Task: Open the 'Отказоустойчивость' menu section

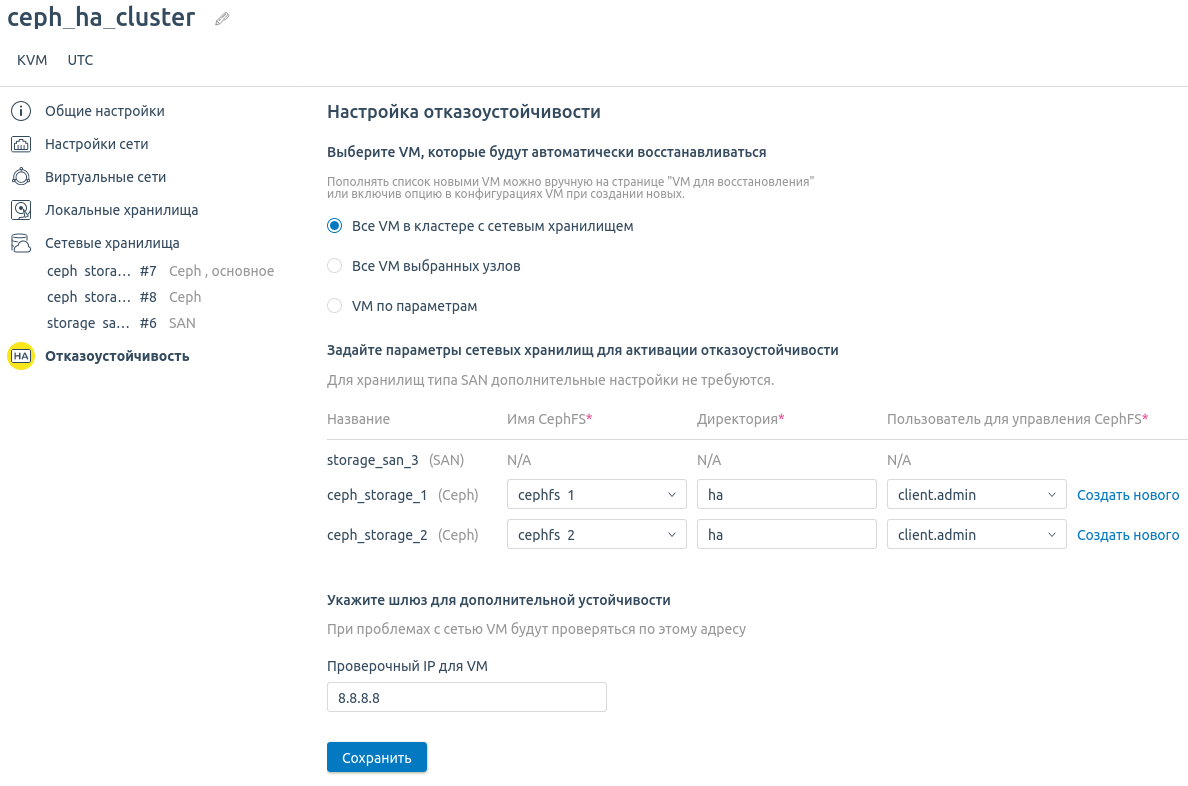Action: (117, 356)
